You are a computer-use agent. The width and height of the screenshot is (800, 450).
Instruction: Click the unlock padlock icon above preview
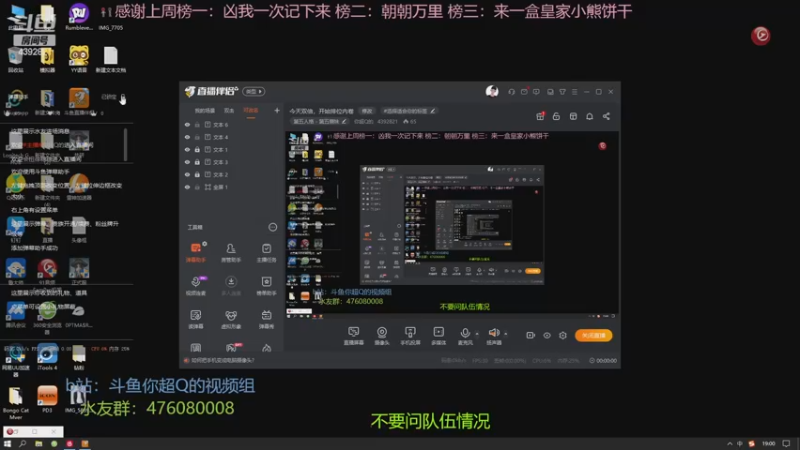(556, 116)
